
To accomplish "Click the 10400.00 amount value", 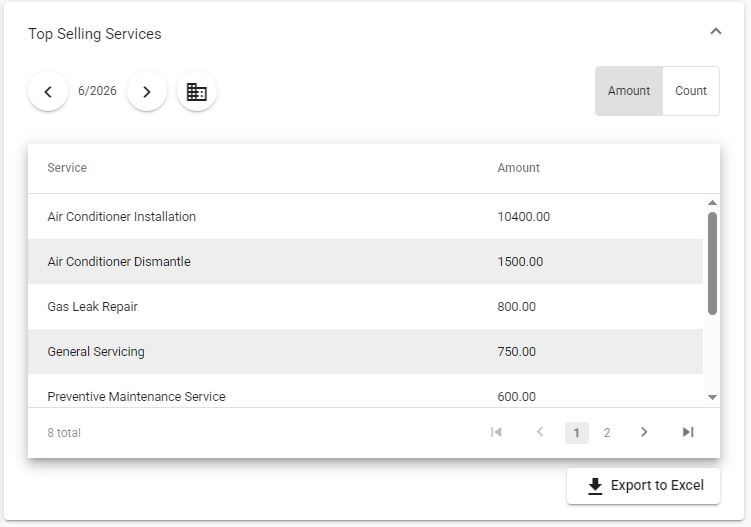I will point(523,217).
